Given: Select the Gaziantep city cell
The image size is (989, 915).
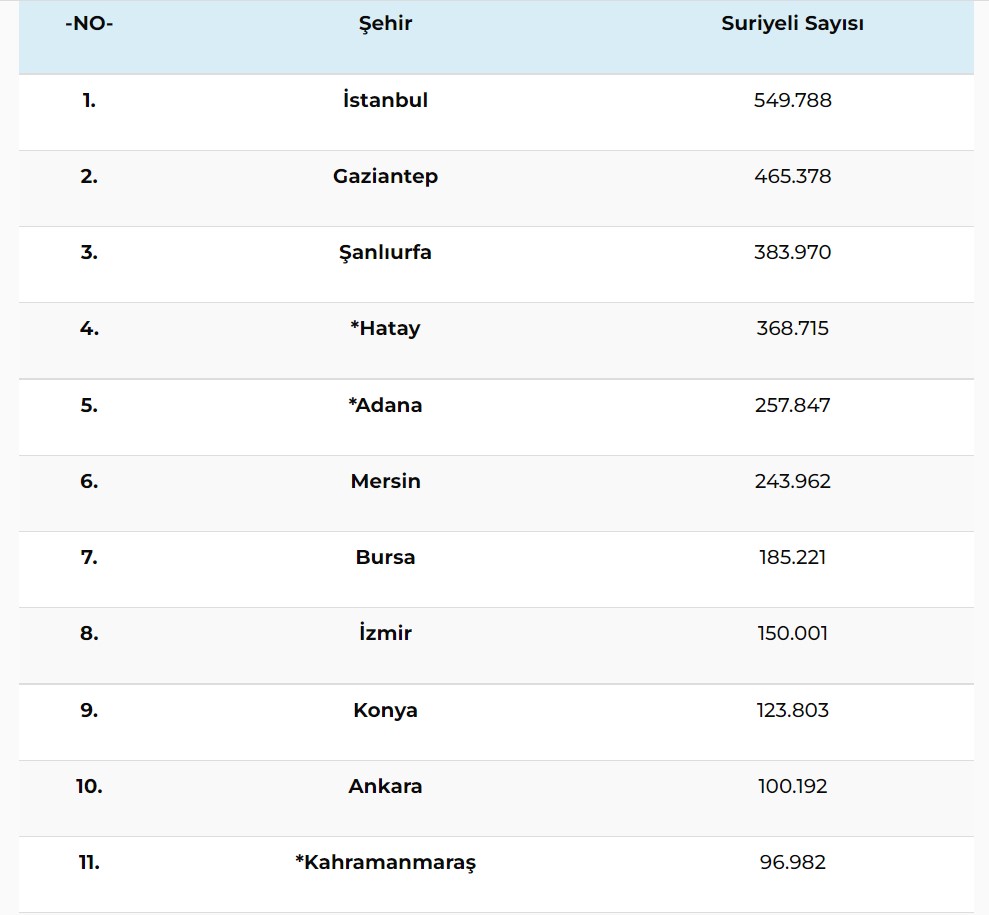Looking at the screenshot, I should [385, 176].
